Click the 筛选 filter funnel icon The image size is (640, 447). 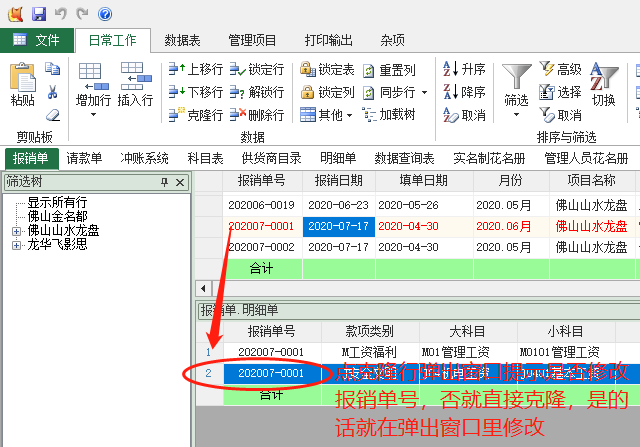tap(516, 80)
